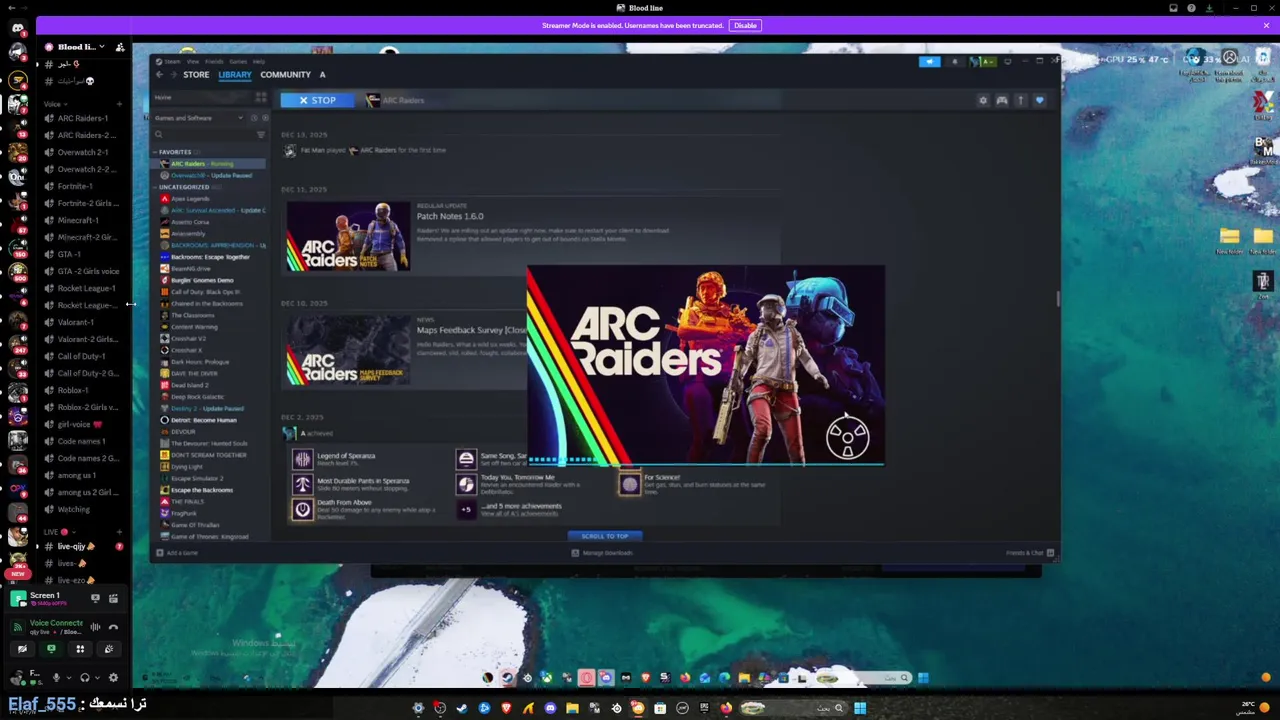
Task: Open Discord inbox icon in title bar
Action: click(1173, 8)
